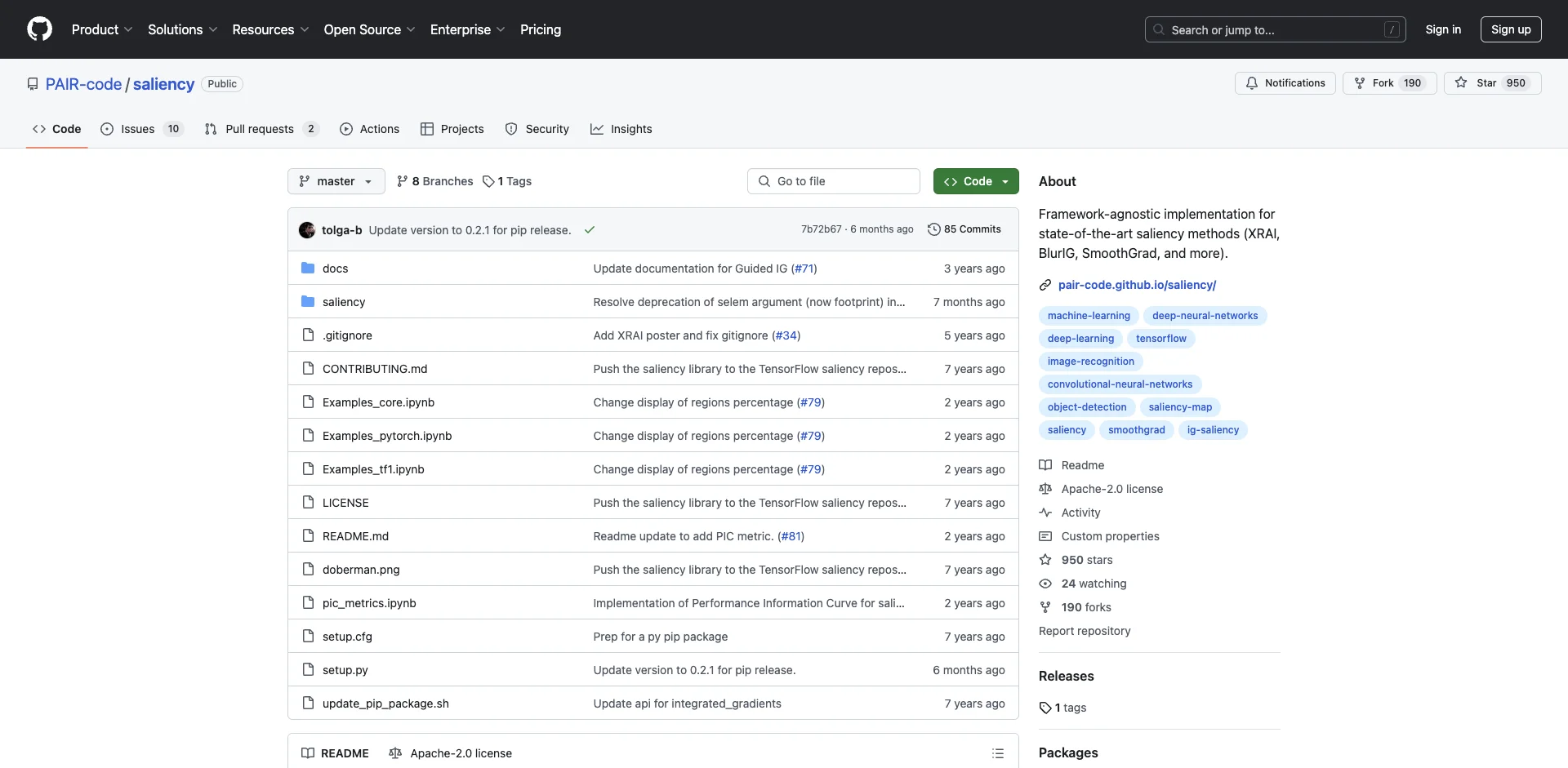Click the scales icon beside Apache-2.0 license in About

[1045, 489]
